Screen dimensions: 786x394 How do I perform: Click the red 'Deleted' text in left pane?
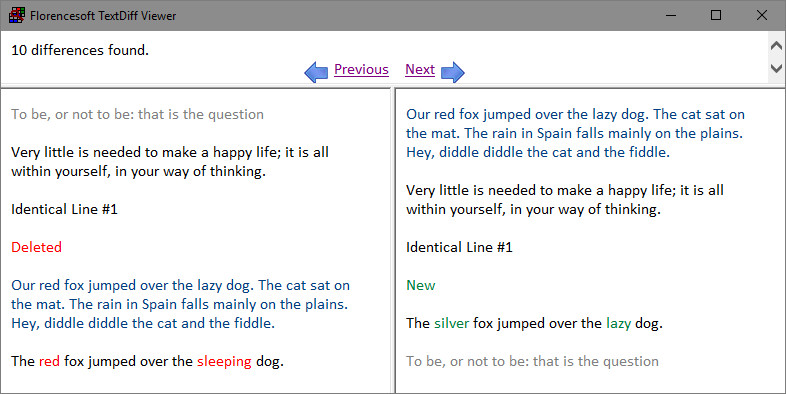click(x=37, y=247)
